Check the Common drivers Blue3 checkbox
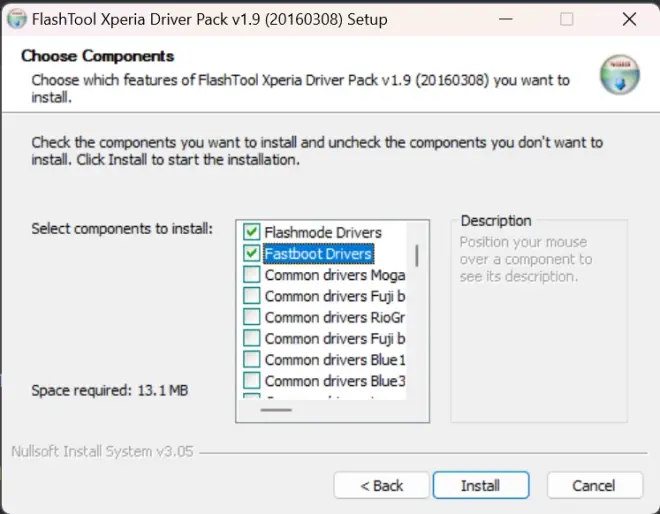 252,381
